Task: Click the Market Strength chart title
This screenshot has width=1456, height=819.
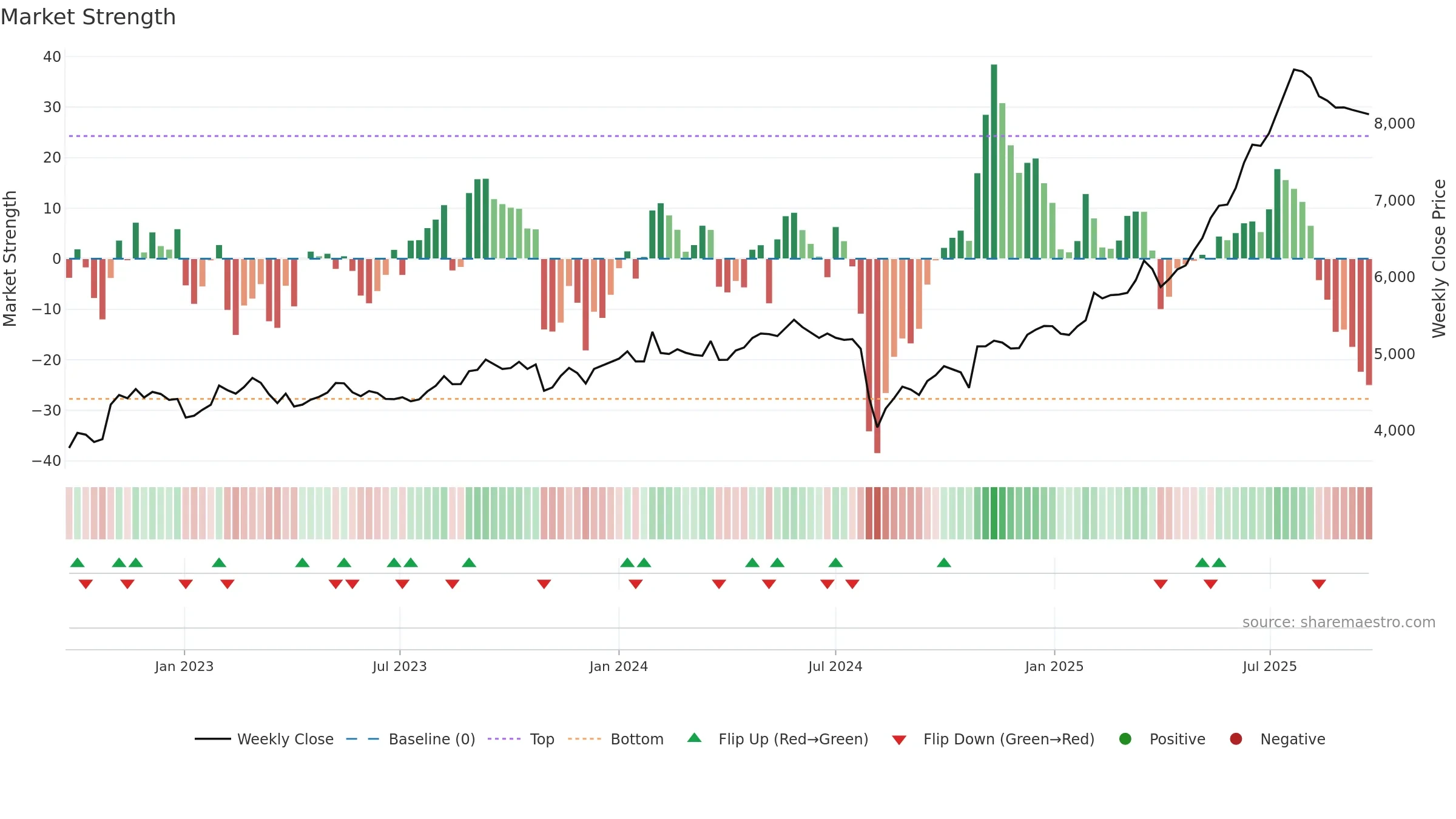Action: pyautogui.click(x=88, y=17)
